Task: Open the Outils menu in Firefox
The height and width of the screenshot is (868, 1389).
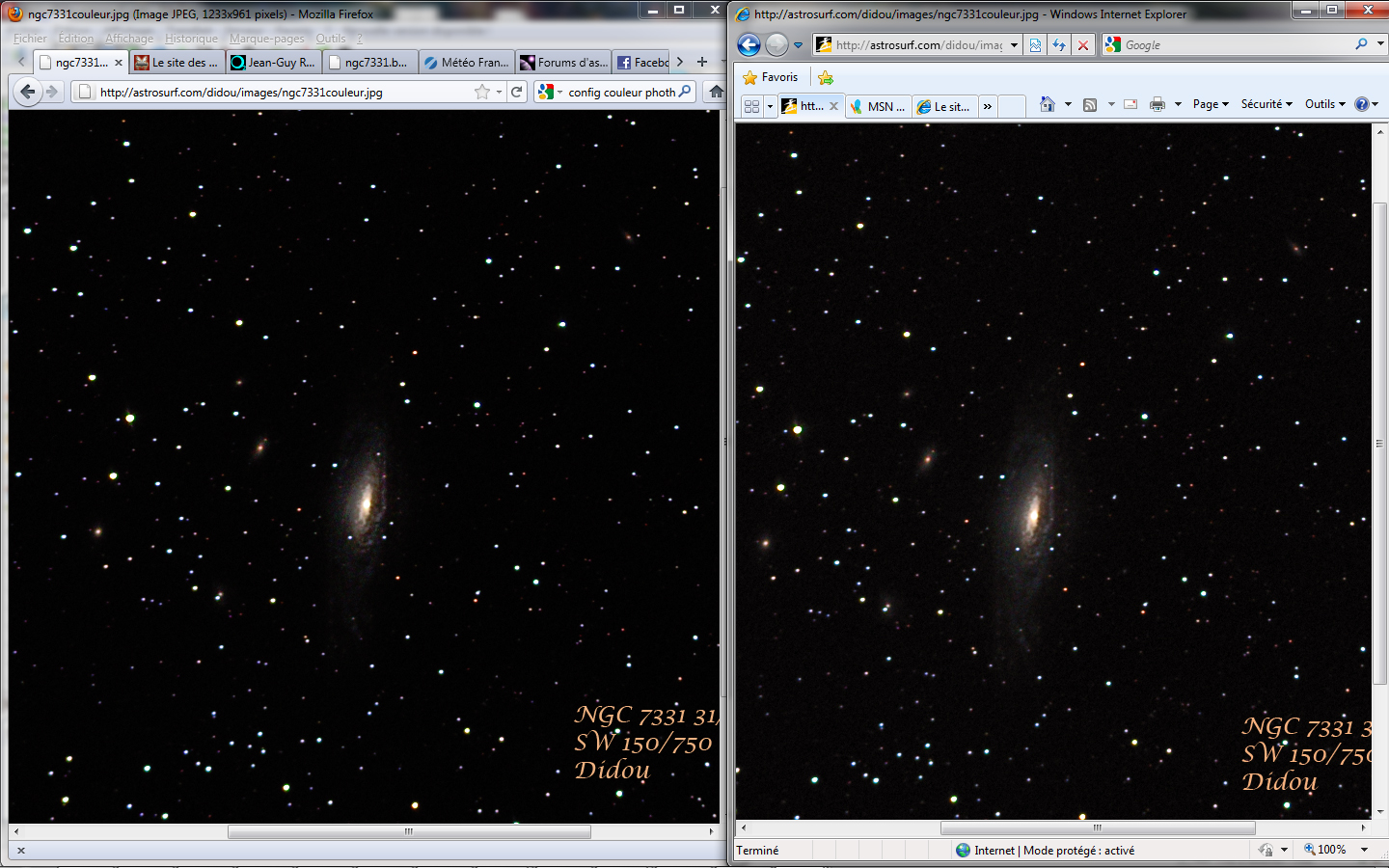Action: click(x=330, y=39)
